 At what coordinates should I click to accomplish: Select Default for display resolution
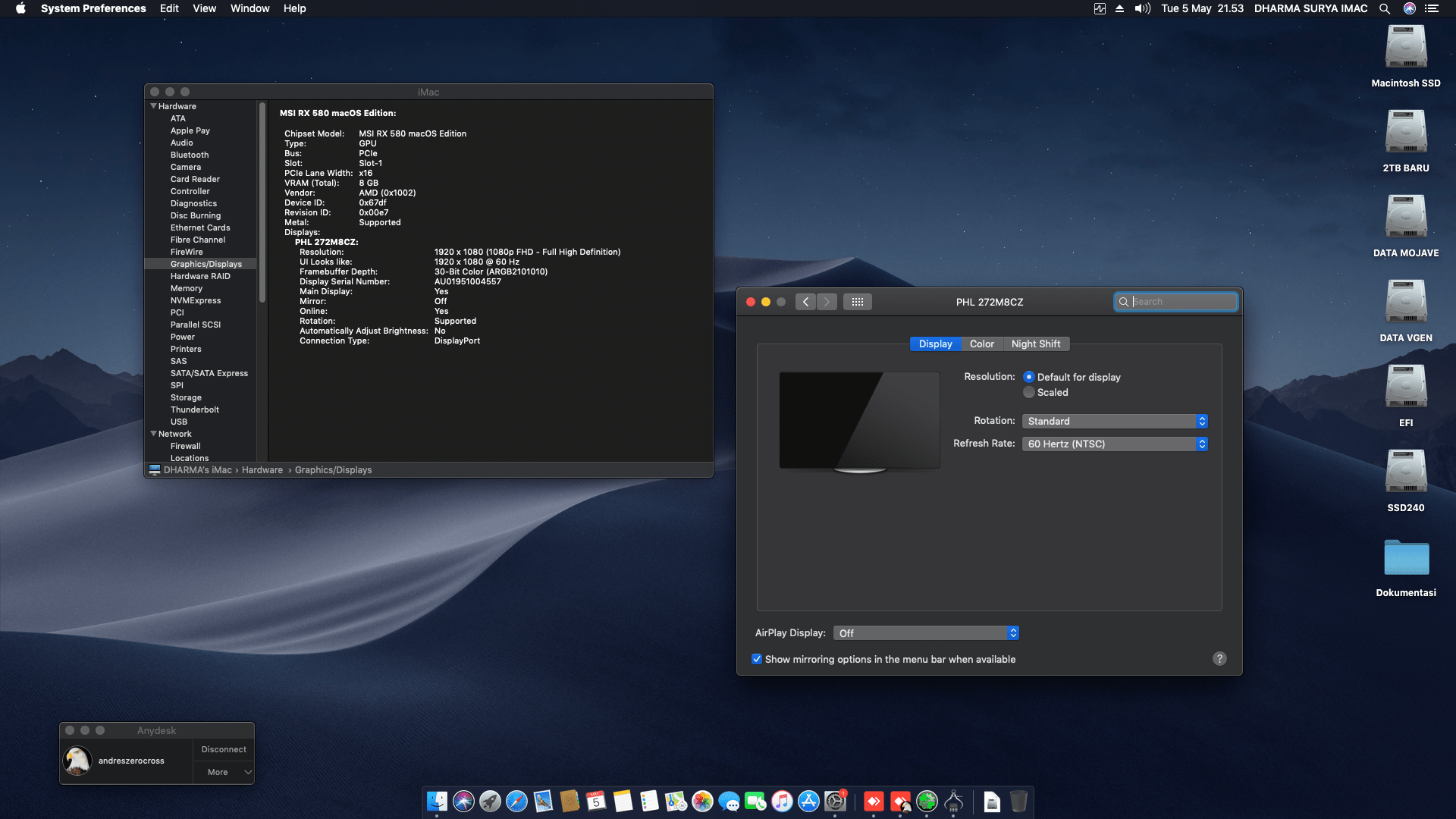pyautogui.click(x=1029, y=377)
